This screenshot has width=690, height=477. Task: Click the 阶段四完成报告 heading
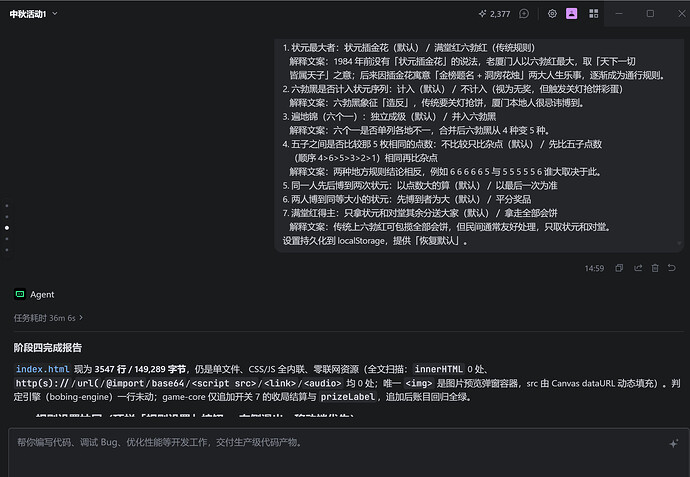click(48, 348)
